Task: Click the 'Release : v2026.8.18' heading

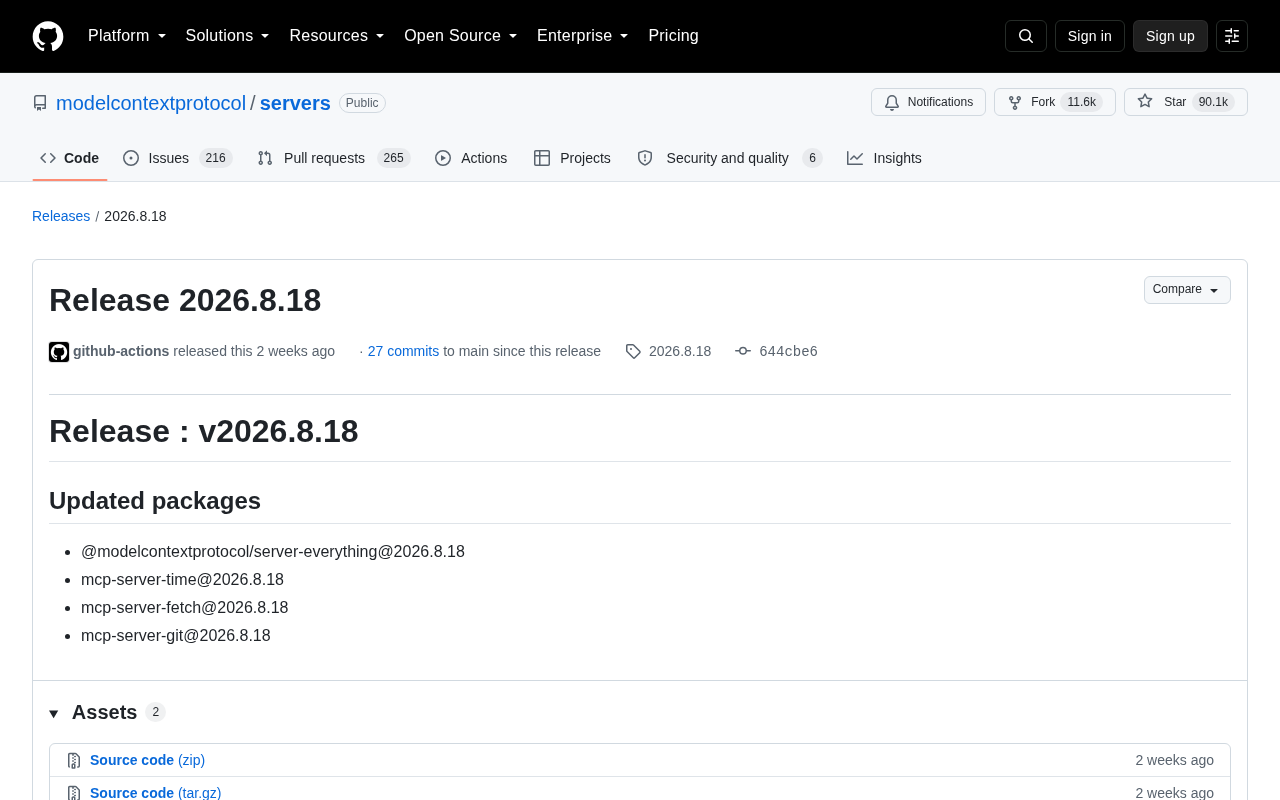Action: tap(204, 431)
